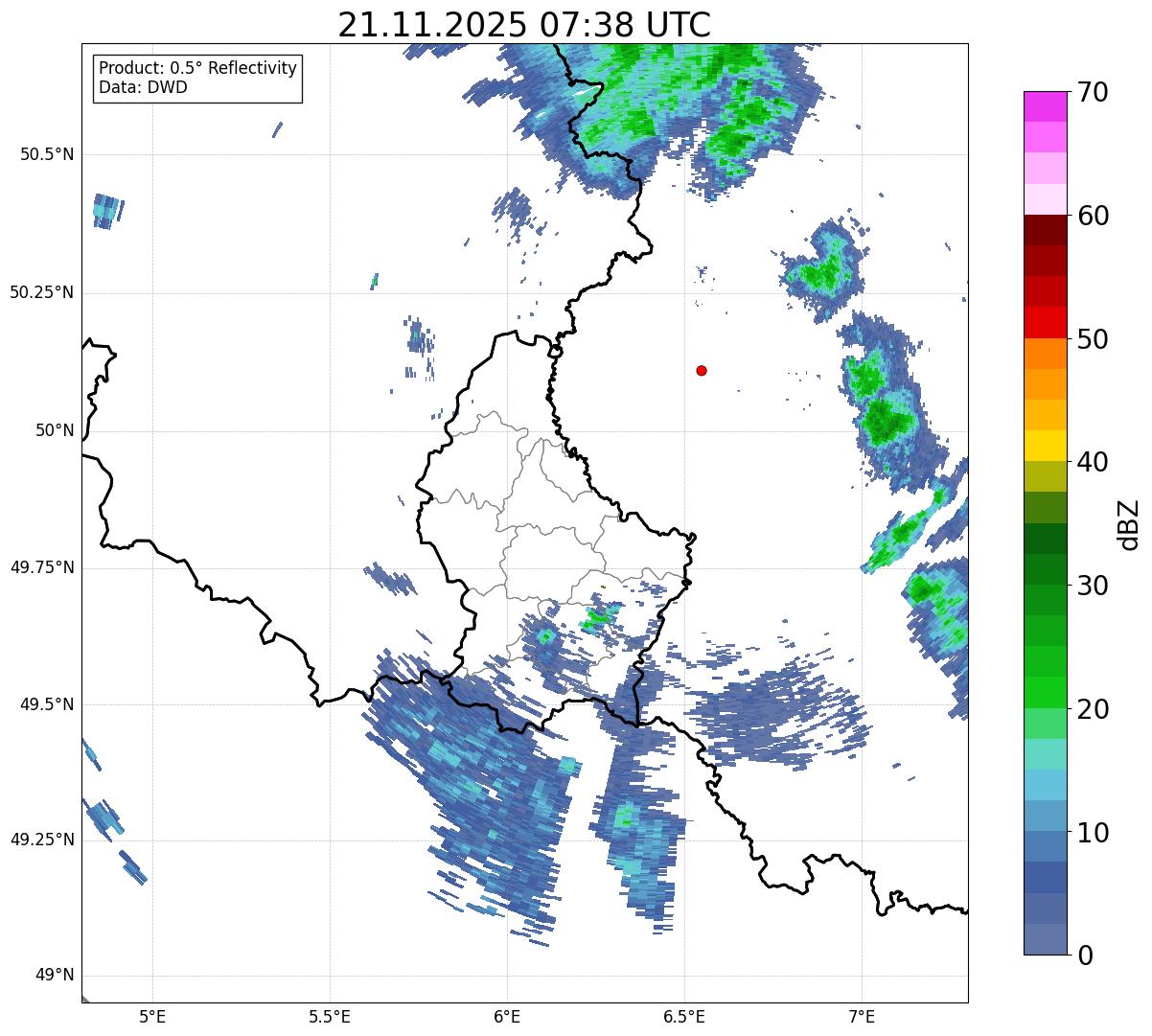Click the colorbar tick label 50

point(1093,339)
